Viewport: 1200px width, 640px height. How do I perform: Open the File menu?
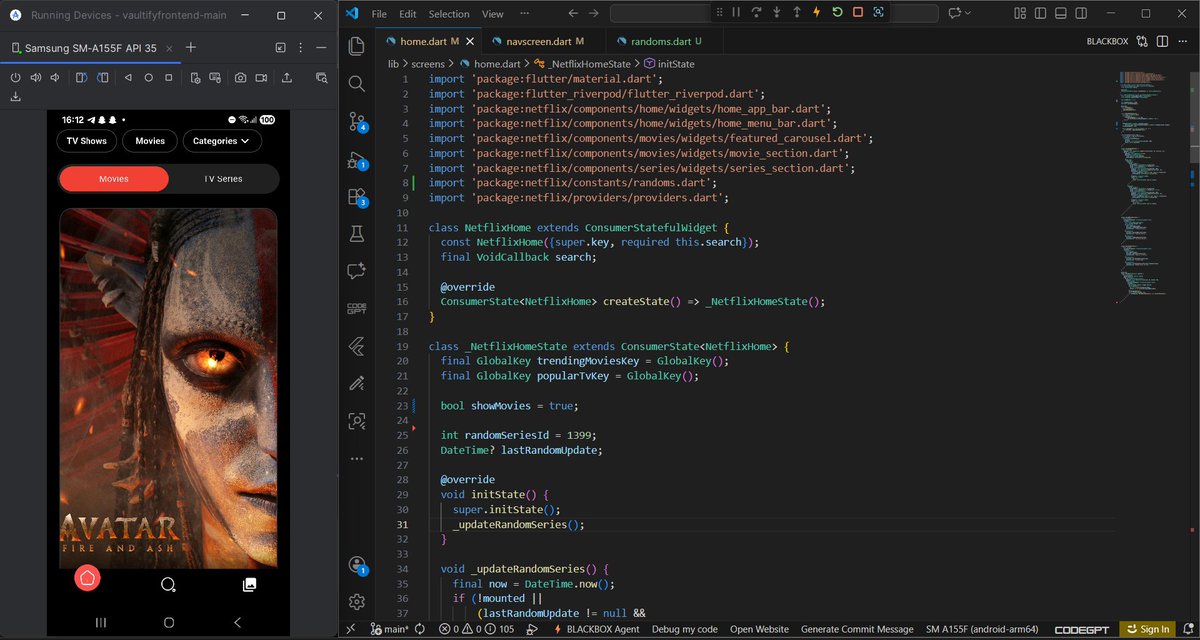click(379, 14)
